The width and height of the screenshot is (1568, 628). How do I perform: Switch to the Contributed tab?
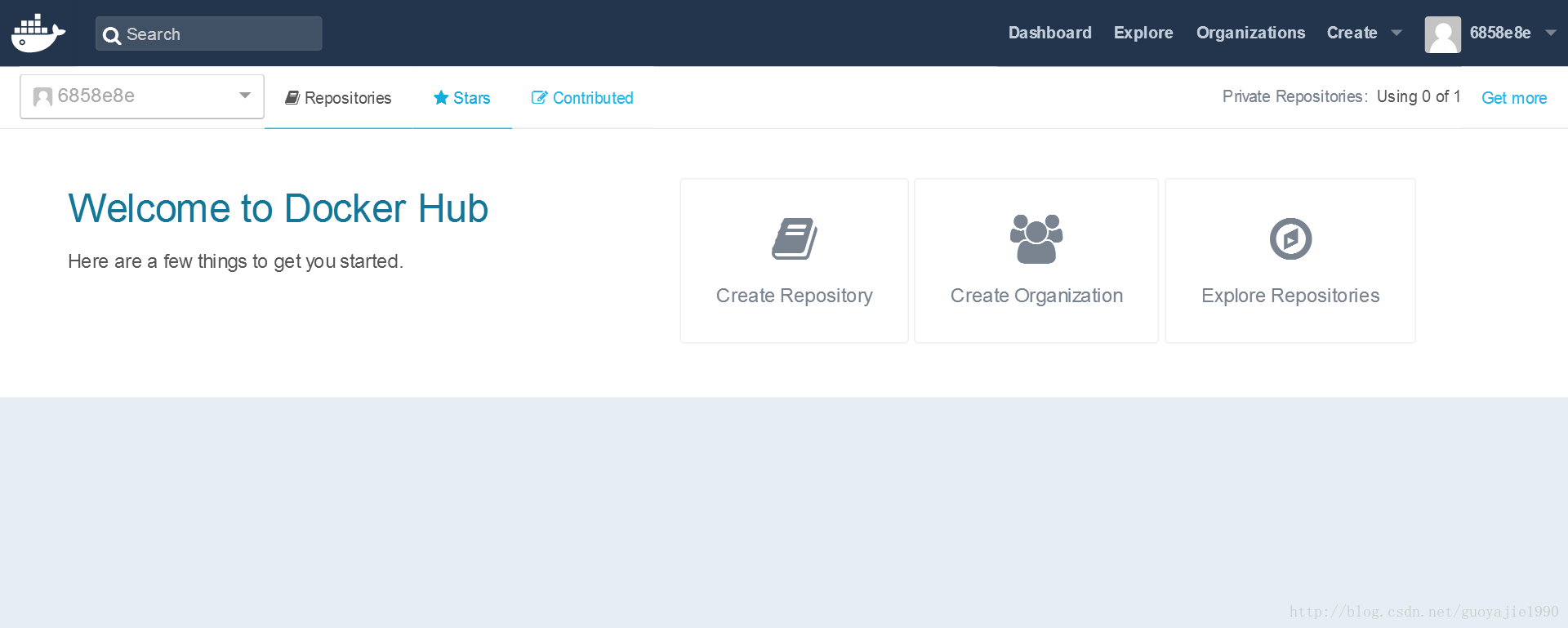coord(582,98)
